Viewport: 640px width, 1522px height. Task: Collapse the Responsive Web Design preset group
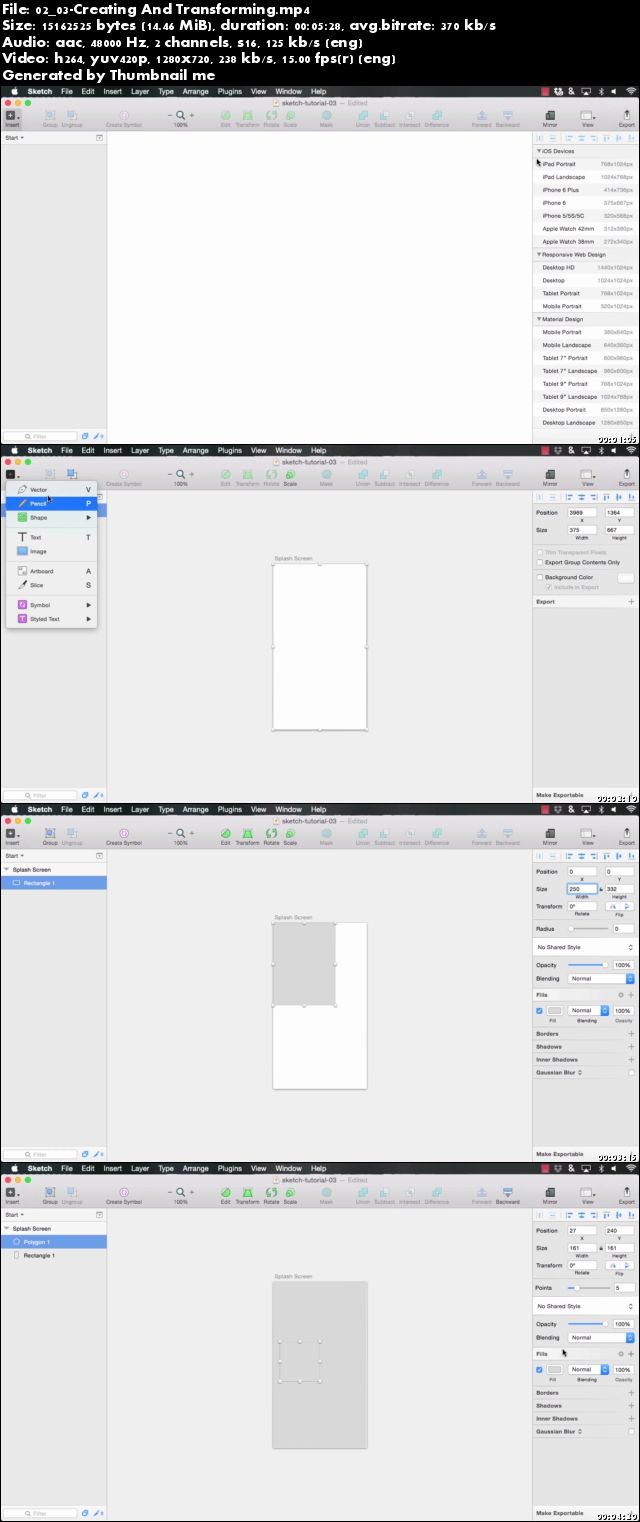[539, 255]
